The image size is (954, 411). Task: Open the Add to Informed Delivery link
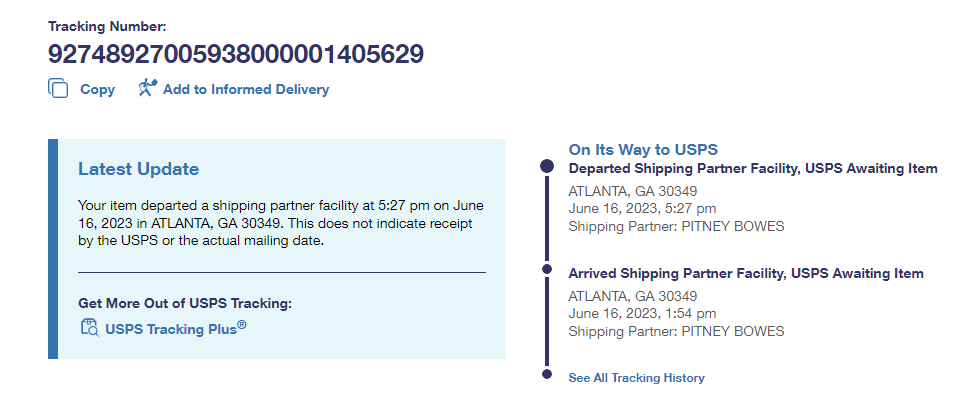pos(245,89)
